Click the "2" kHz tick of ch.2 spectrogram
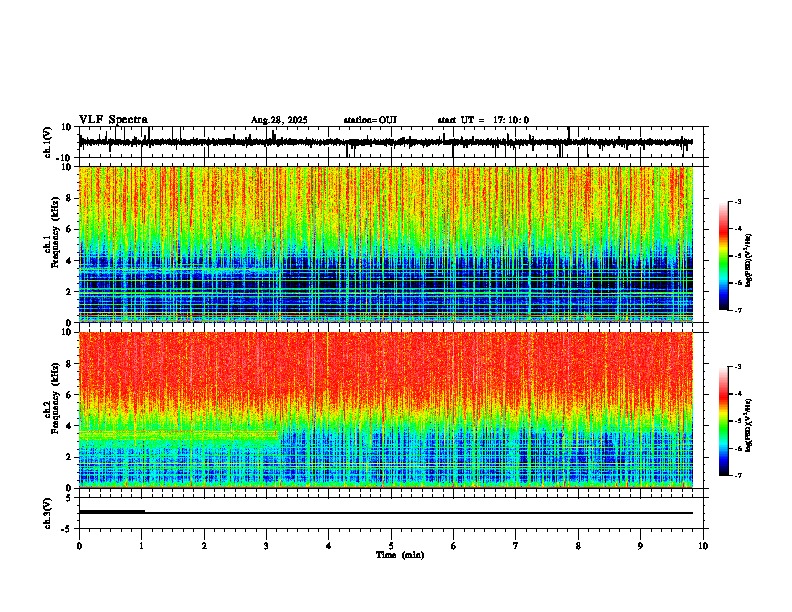Viewport: 792px width, 612px height. coord(69,457)
